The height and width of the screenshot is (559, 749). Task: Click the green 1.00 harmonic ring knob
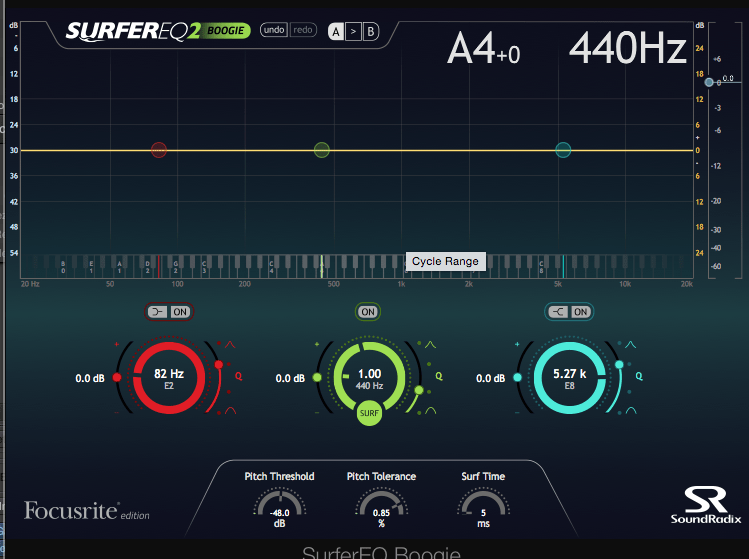[369, 378]
